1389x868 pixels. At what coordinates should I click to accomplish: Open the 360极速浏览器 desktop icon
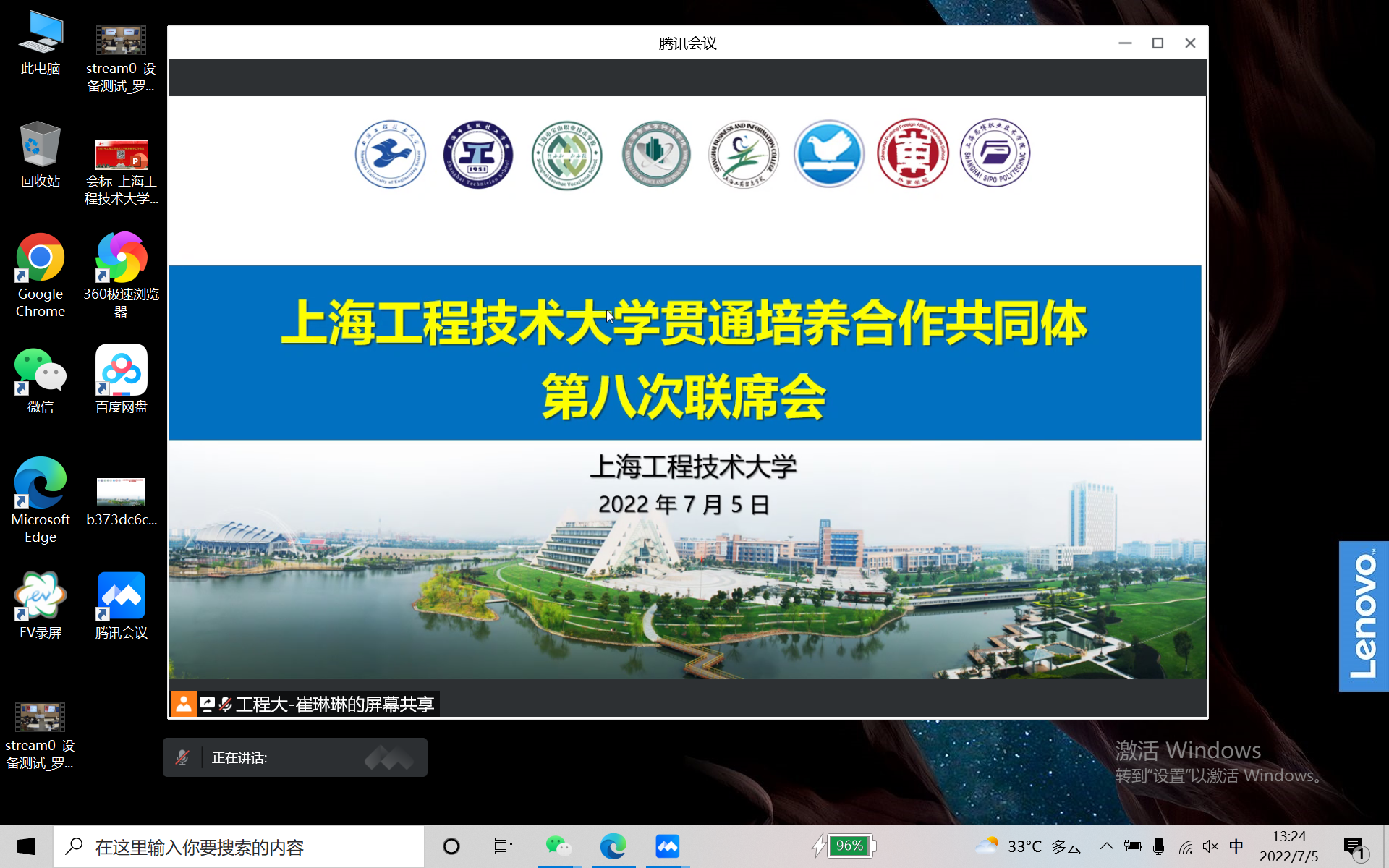point(121,258)
